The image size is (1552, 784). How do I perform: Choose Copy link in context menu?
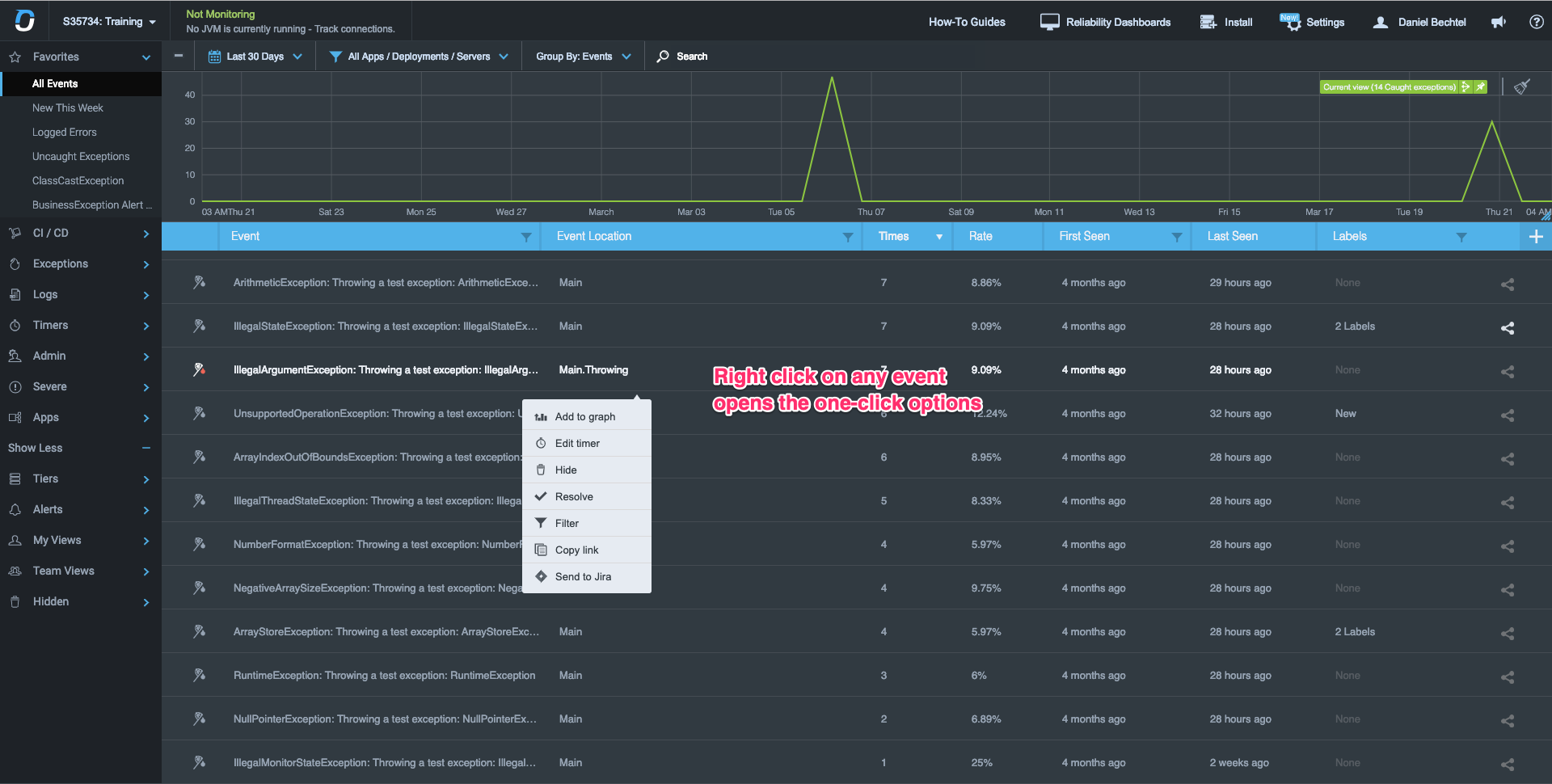[587, 550]
